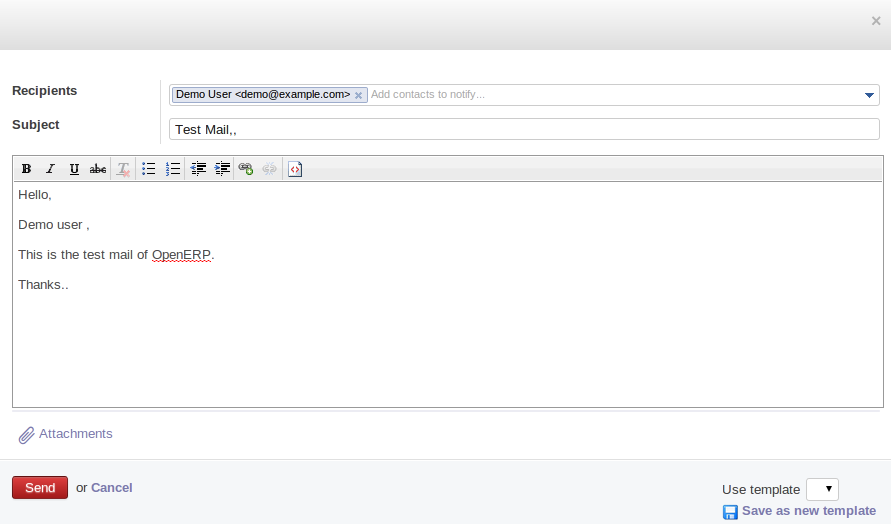Increase the paragraph indent

[222, 169]
